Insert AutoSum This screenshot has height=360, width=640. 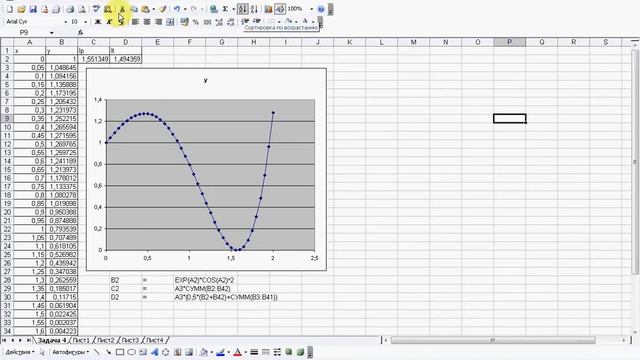pyautogui.click(x=225, y=9)
